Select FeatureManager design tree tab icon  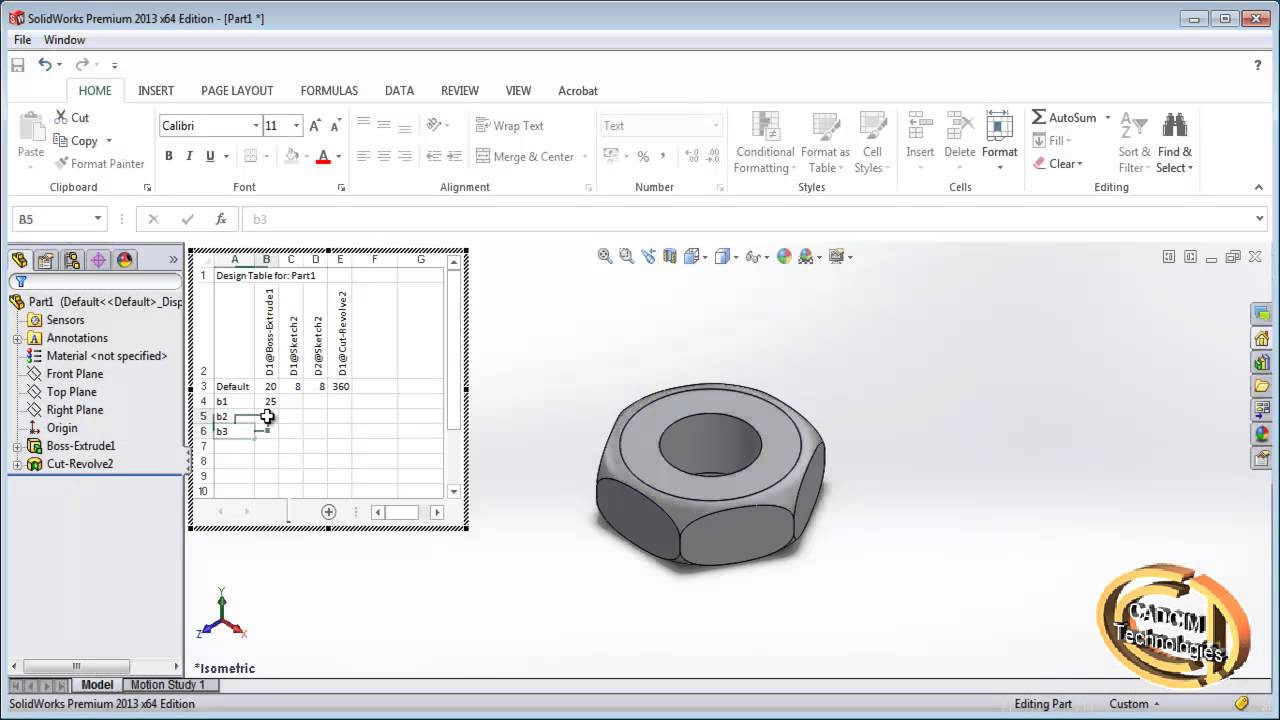[x=19, y=260]
